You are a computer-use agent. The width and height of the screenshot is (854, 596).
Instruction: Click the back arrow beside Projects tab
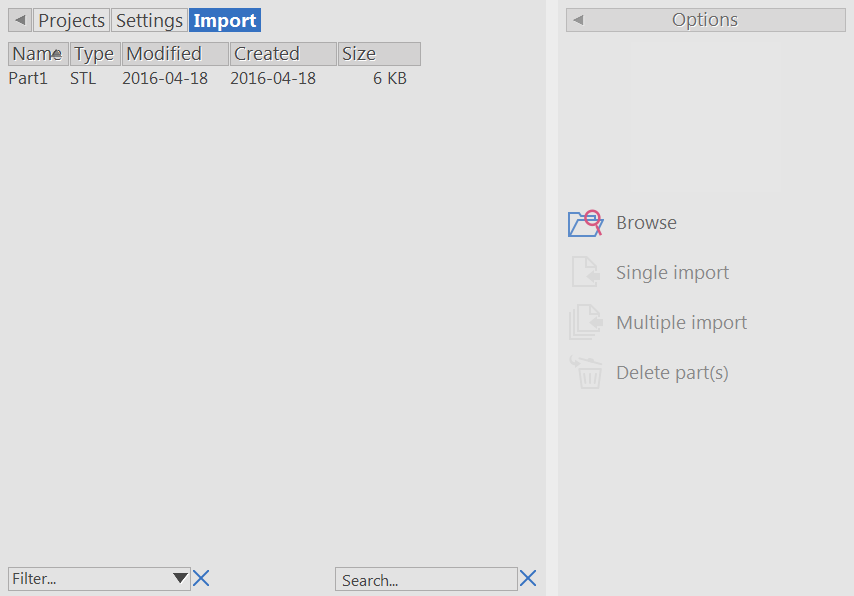(x=20, y=20)
